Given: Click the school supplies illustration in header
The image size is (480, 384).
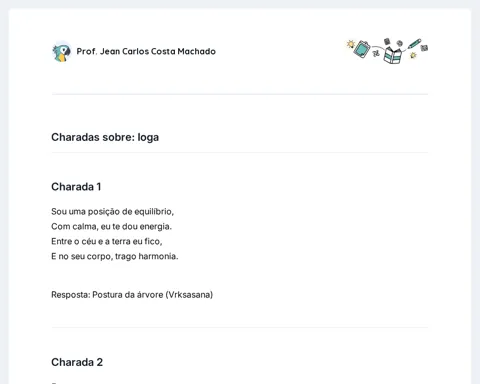Looking at the screenshot, I should (x=387, y=51).
